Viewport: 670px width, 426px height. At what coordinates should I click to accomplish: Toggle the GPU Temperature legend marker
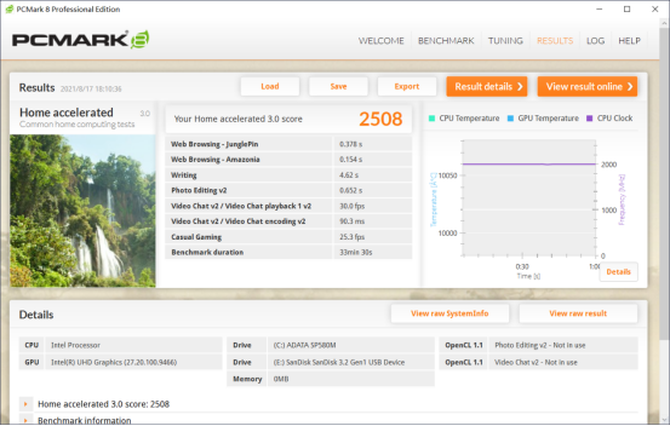[x=510, y=118]
